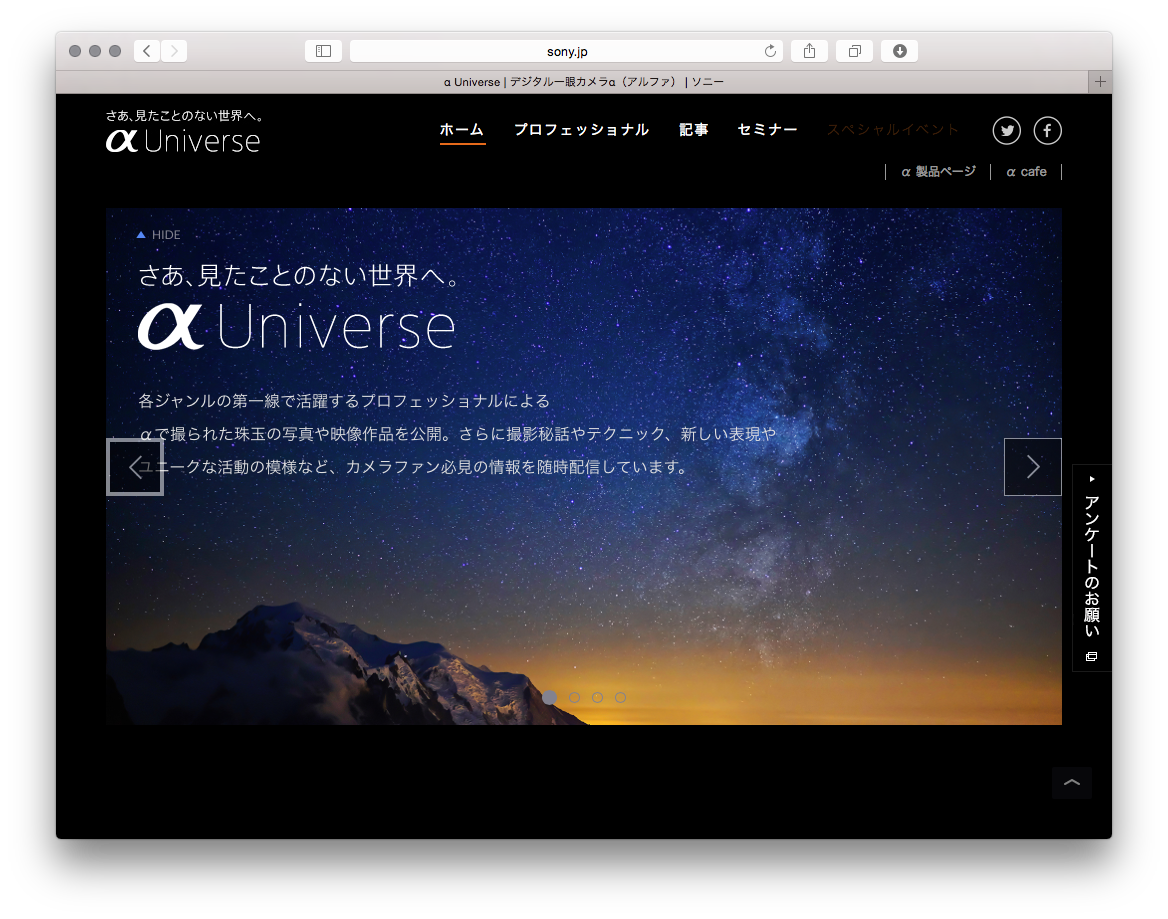Select the third carousel dot
The width and height of the screenshot is (1168, 919).
point(597,698)
